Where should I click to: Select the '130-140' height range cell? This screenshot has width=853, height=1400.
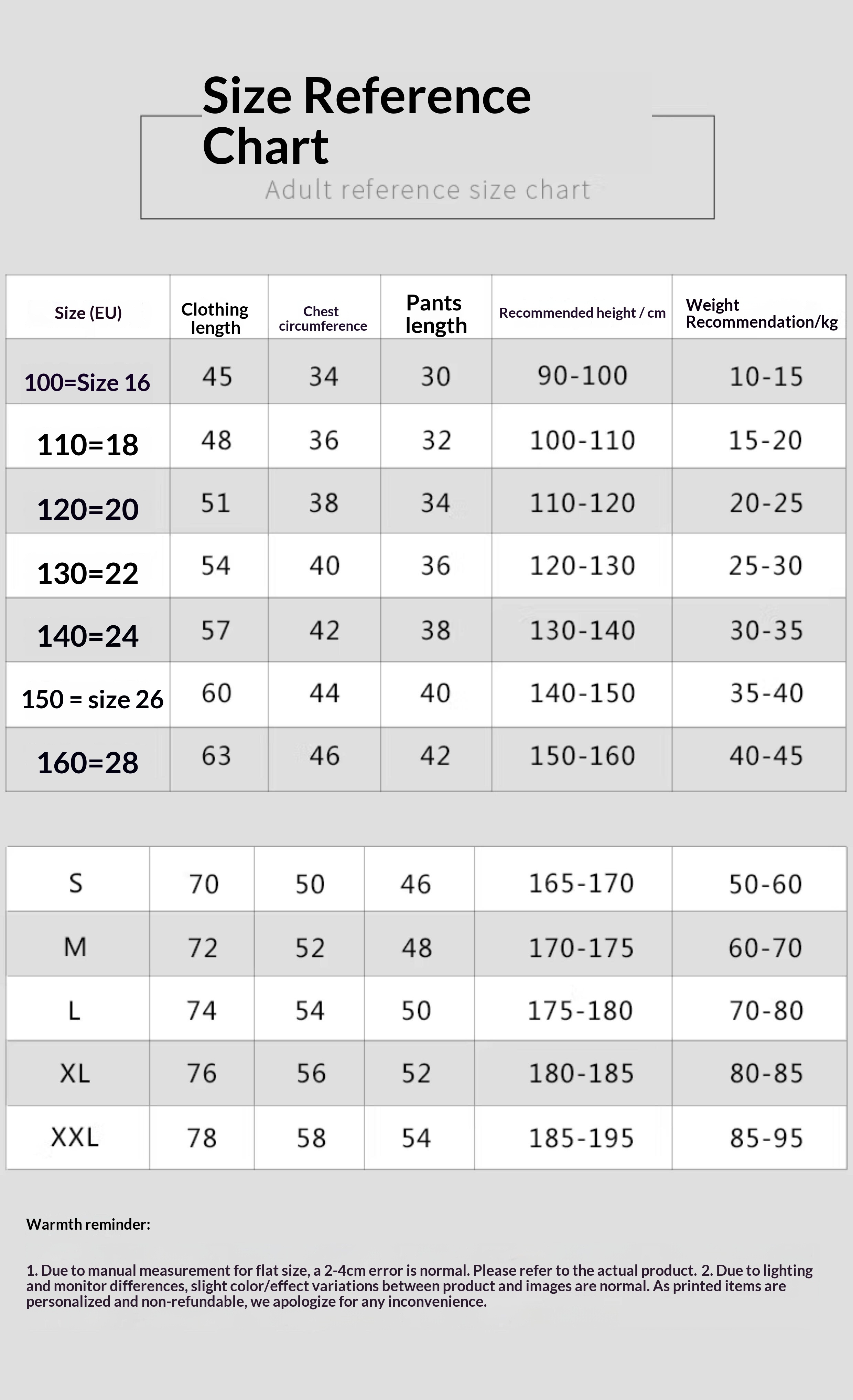pos(582,631)
